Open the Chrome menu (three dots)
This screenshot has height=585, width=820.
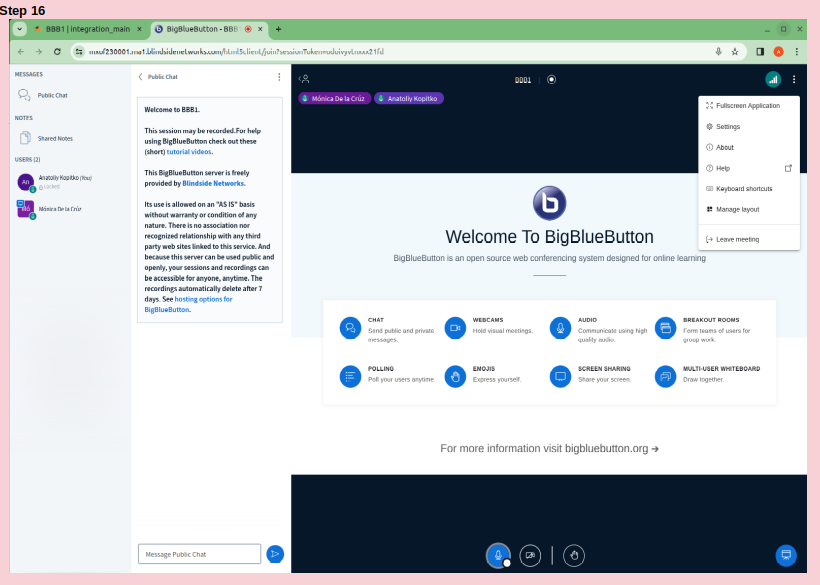[796, 51]
